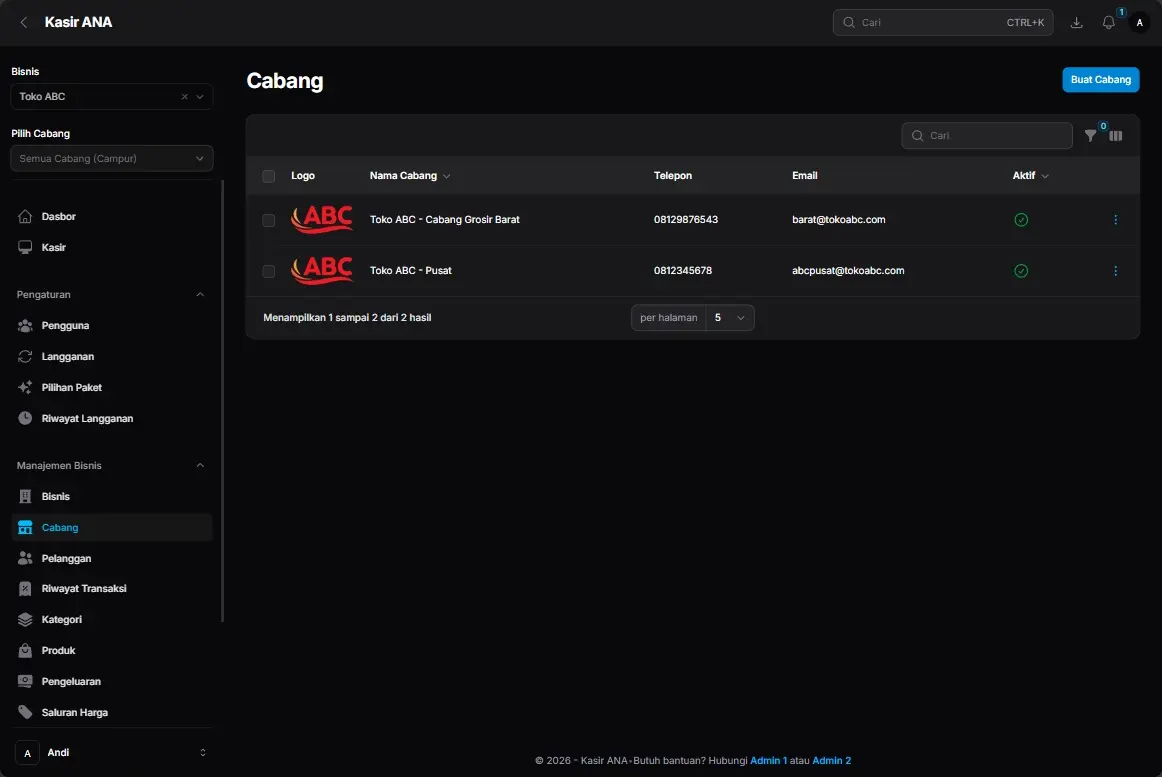Click the active status icon for Cabang Grosir Barat
1162x777 pixels.
point(1021,219)
